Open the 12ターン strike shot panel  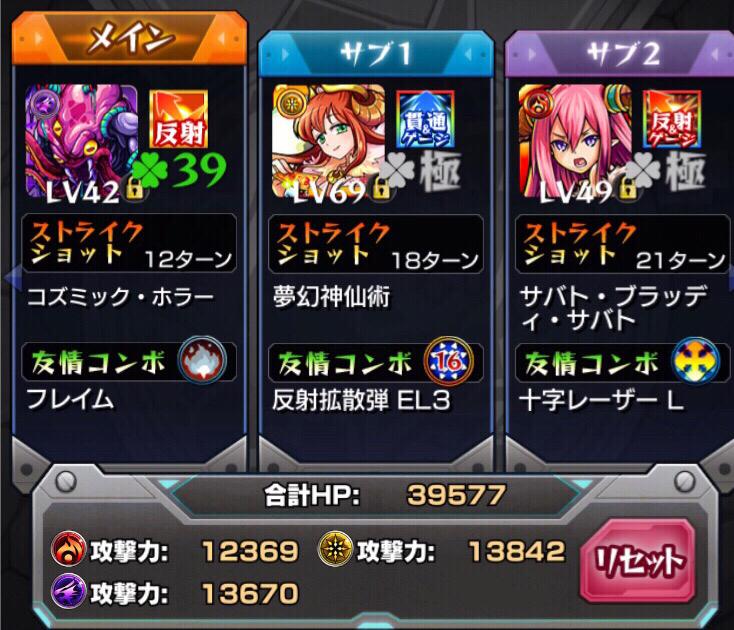click(129, 243)
